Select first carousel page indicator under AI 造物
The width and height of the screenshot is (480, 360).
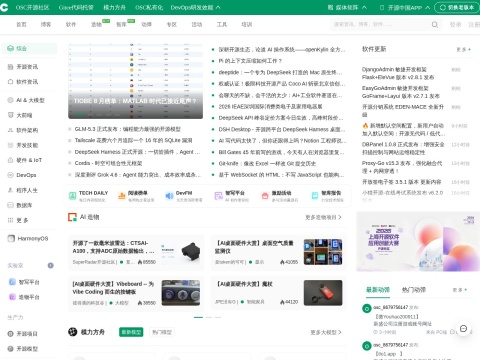click(198, 317)
